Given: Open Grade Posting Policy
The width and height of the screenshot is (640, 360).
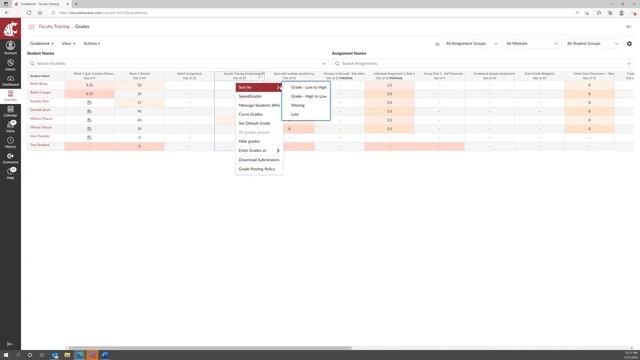Looking at the screenshot, I should tap(259, 169).
